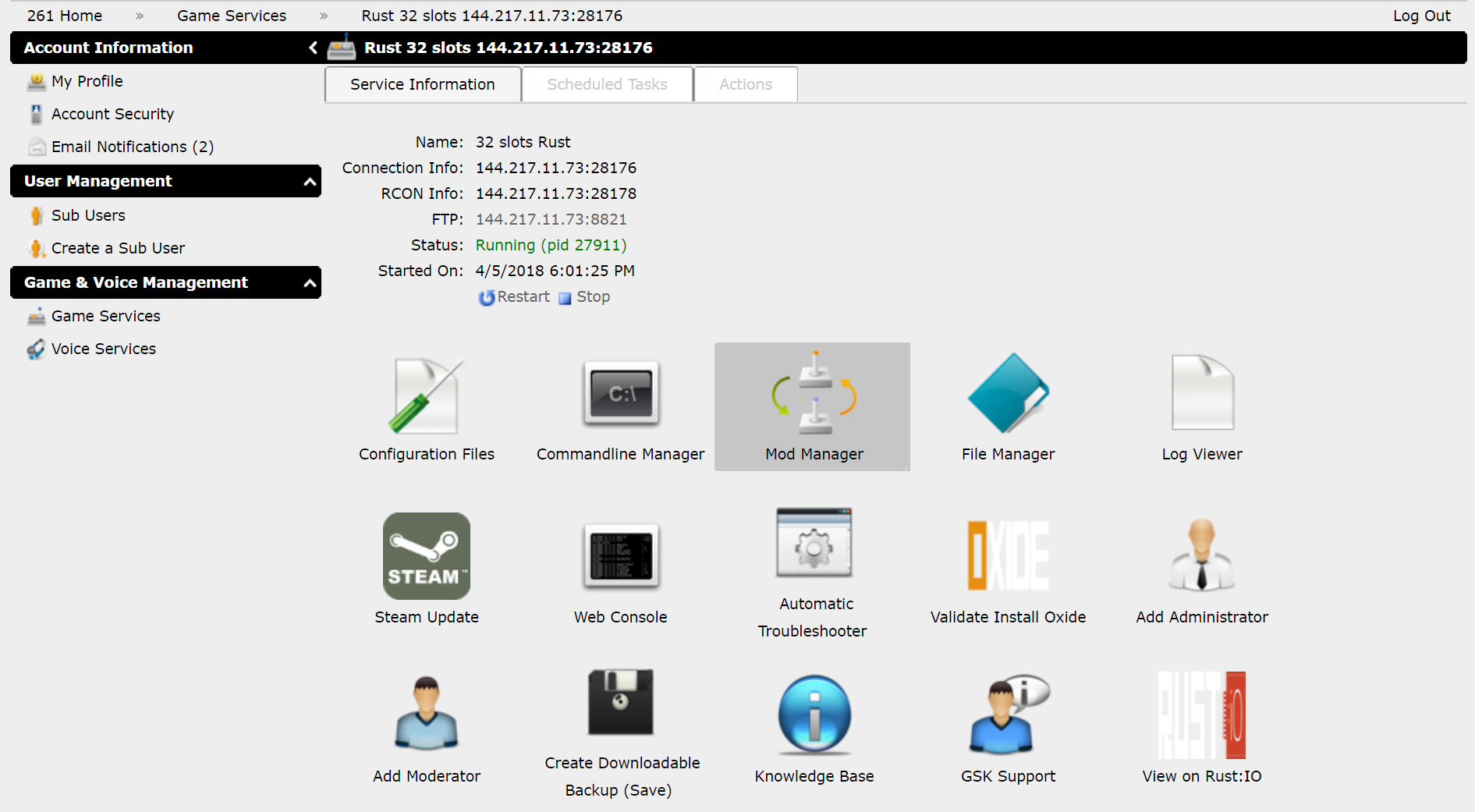
Task: Open My Profile text link
Action: tap(87, 81)
